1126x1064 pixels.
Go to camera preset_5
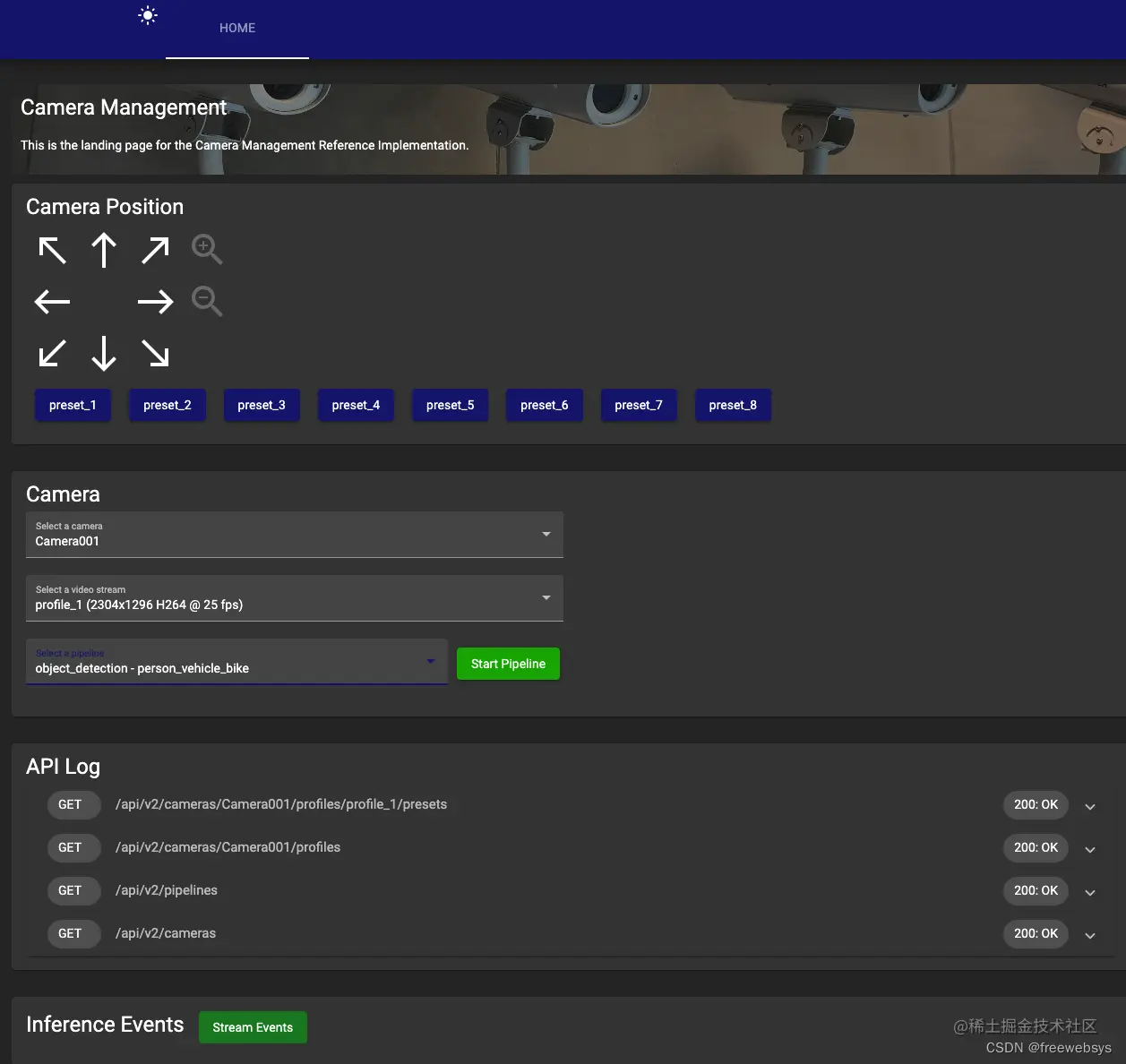[x=451, y=405]
